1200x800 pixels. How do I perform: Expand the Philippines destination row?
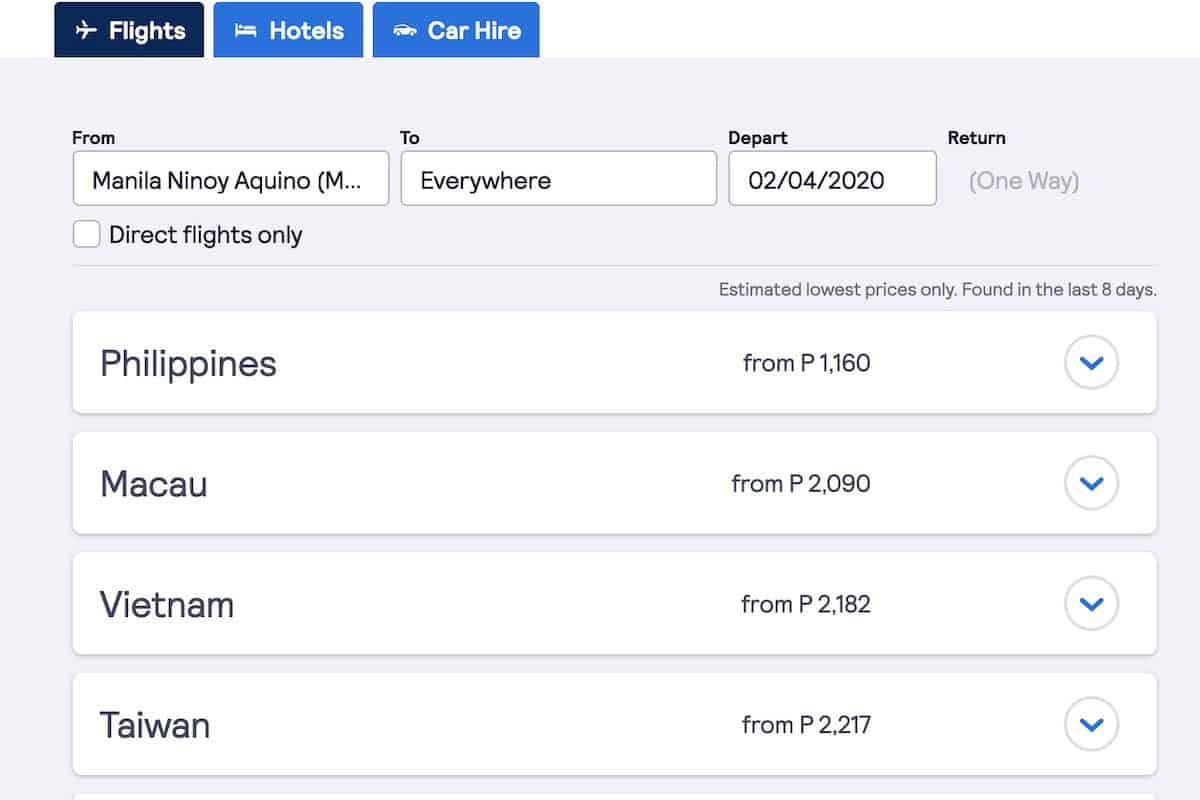pyautogui.click(x=1091, y=363)
